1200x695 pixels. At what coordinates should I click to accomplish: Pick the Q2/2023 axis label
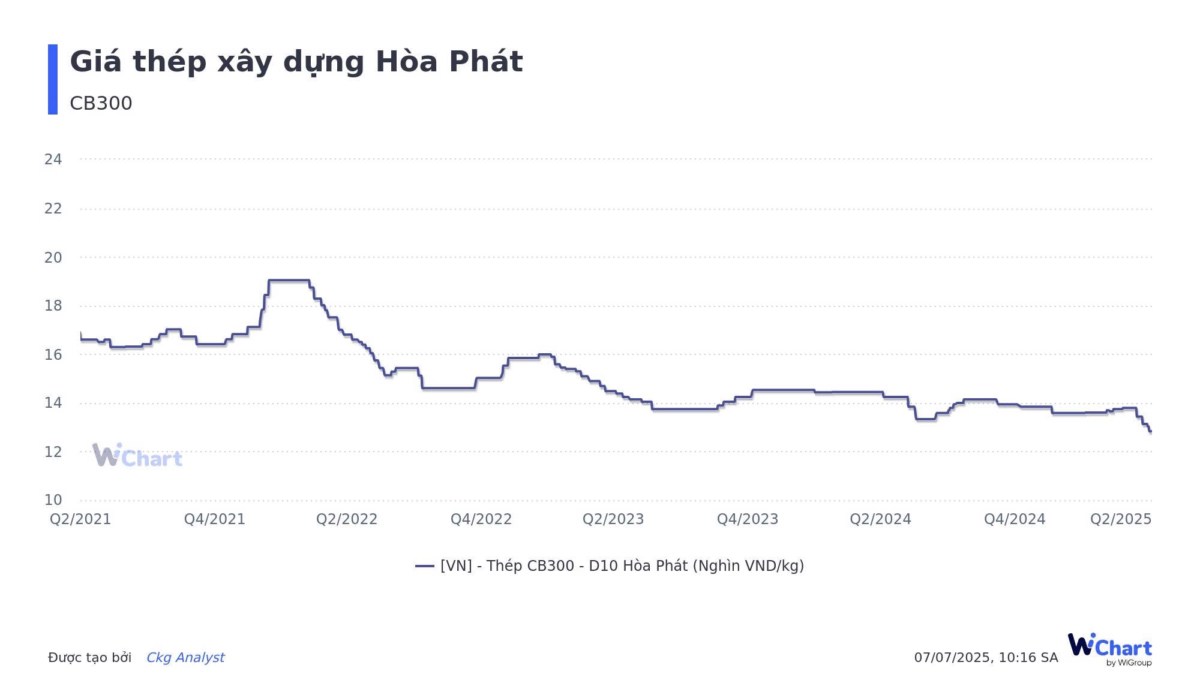[x=613, y=520]
